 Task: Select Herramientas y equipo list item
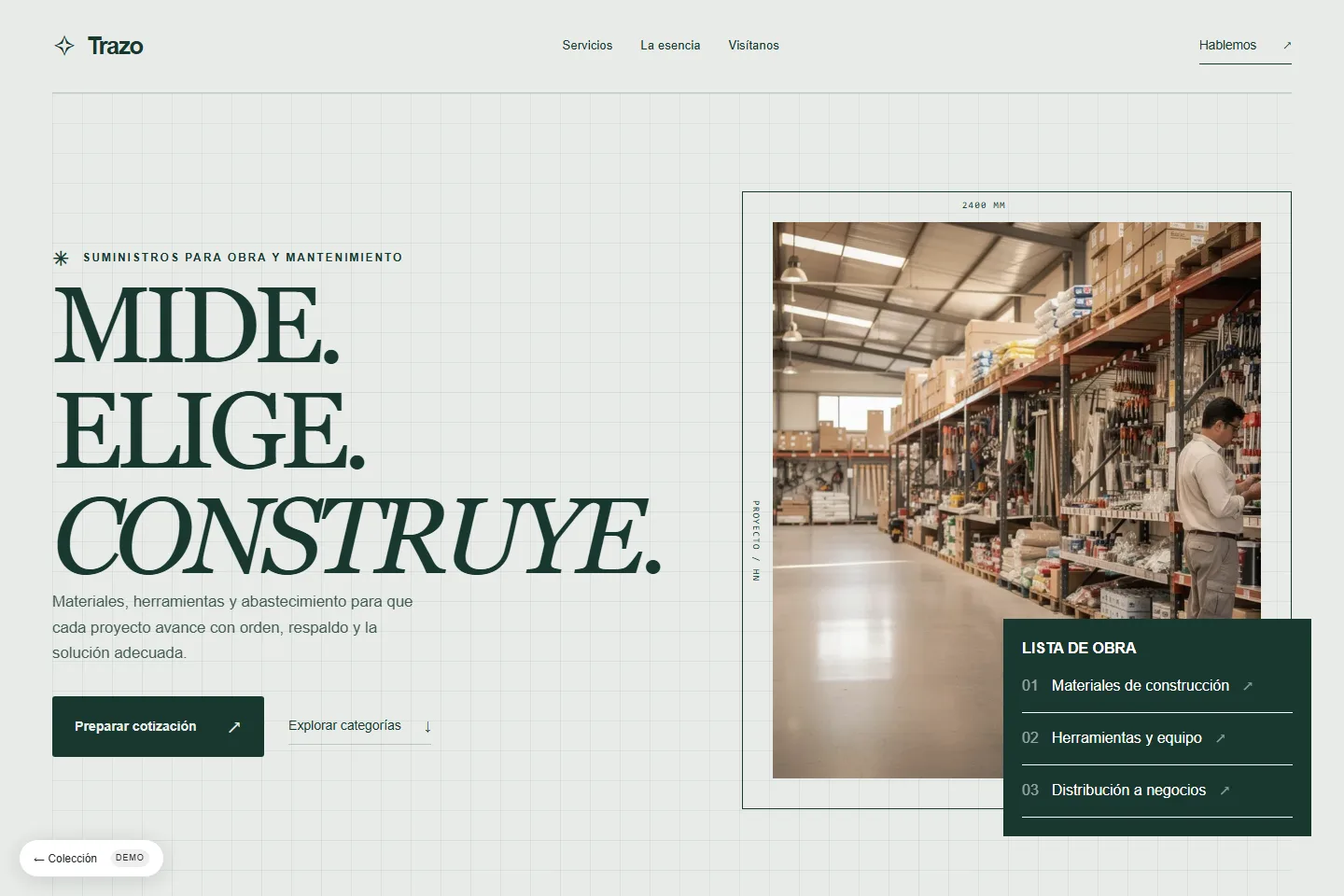pyautogui.click(x=1157, y=738)
